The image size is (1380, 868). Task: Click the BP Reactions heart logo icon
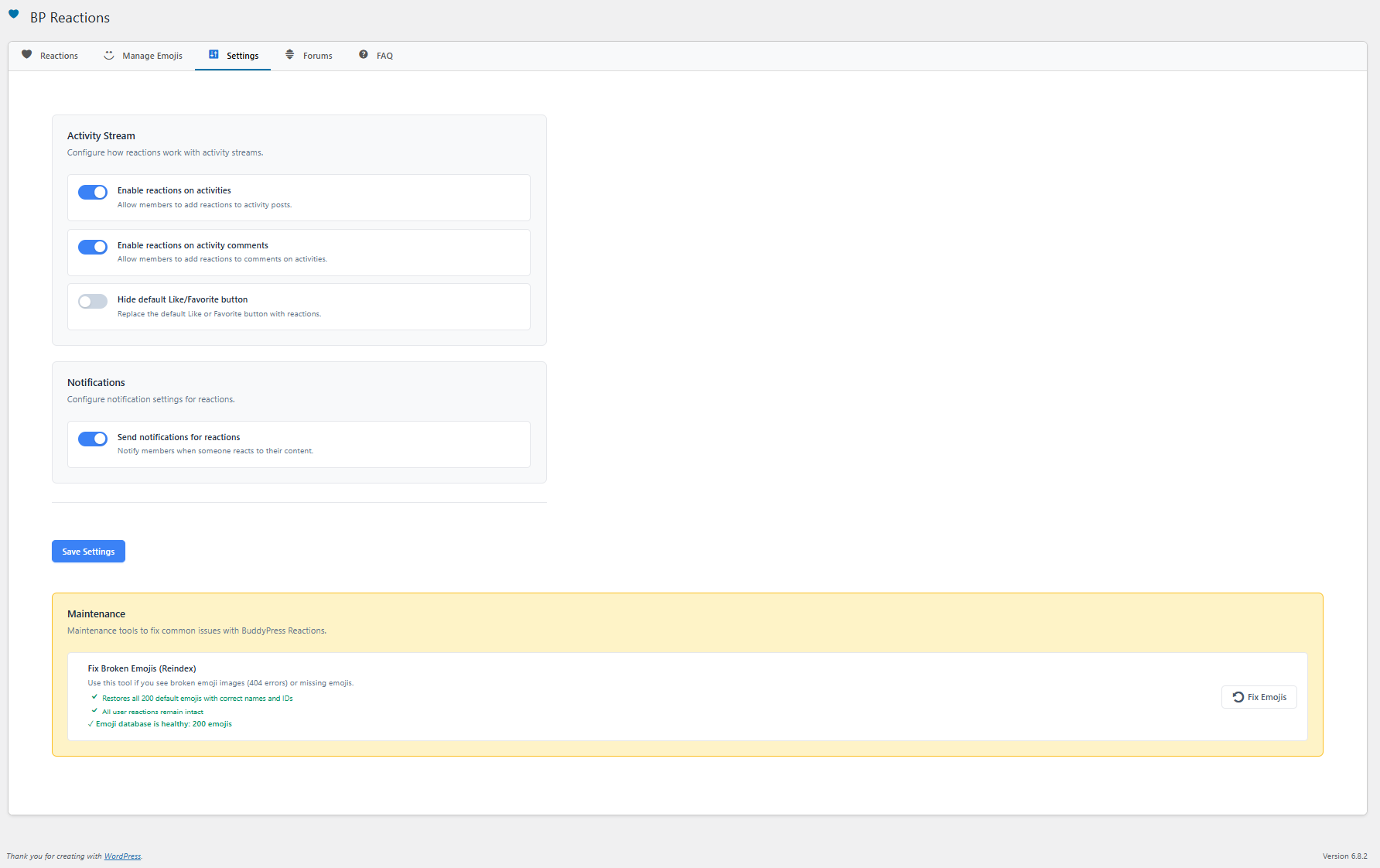13,14
